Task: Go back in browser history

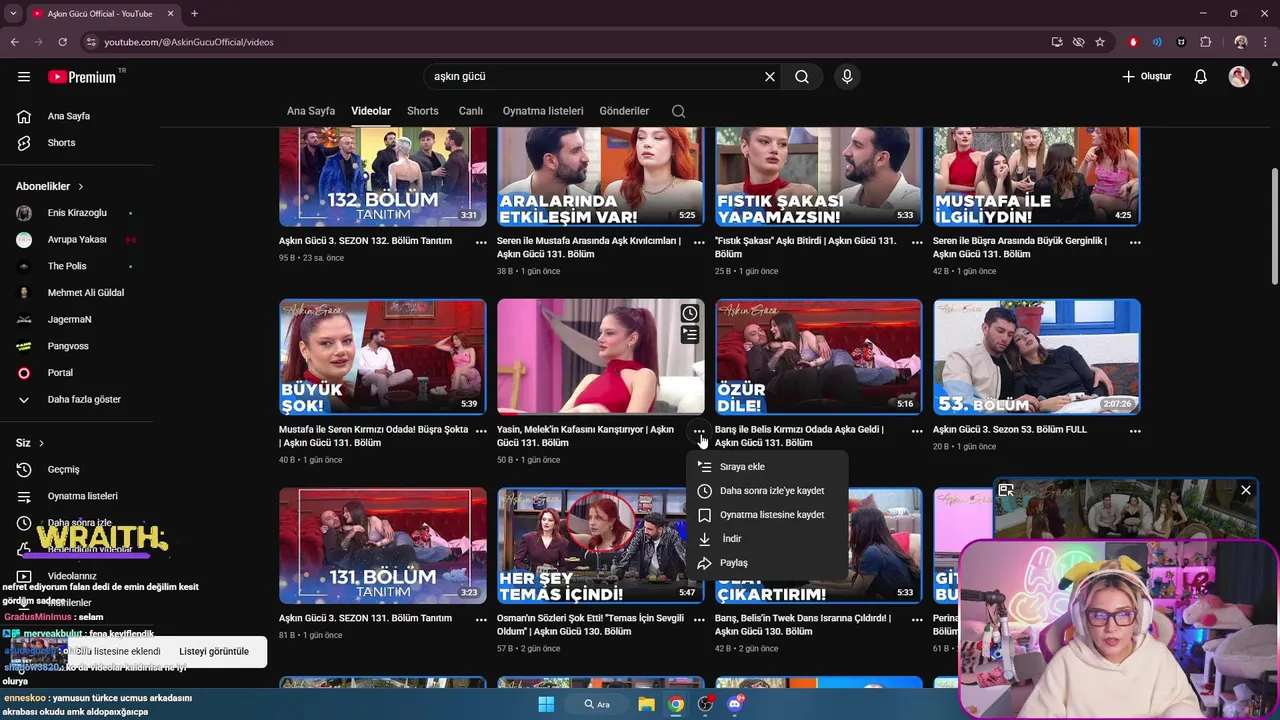Action: (14, 42)
